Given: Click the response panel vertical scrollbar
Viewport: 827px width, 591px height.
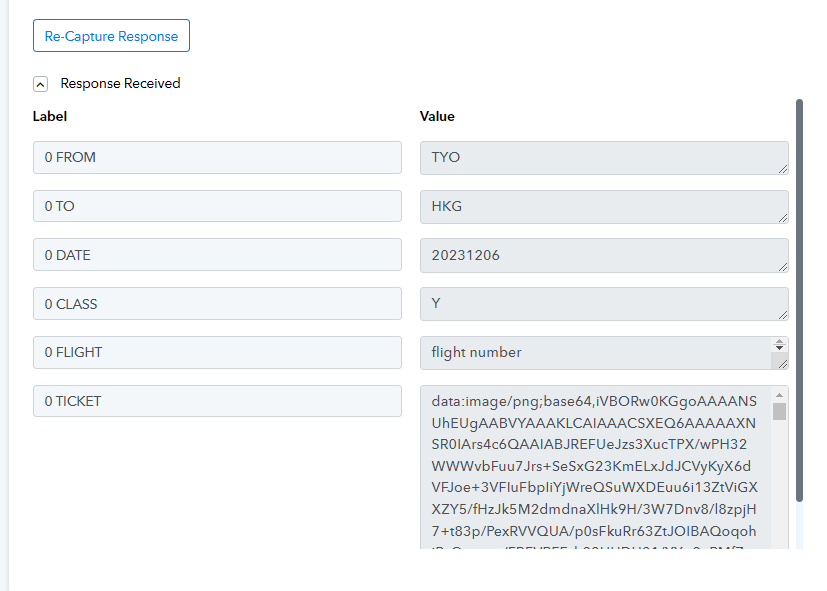Looking at the screenshot, I should point(800,300).
